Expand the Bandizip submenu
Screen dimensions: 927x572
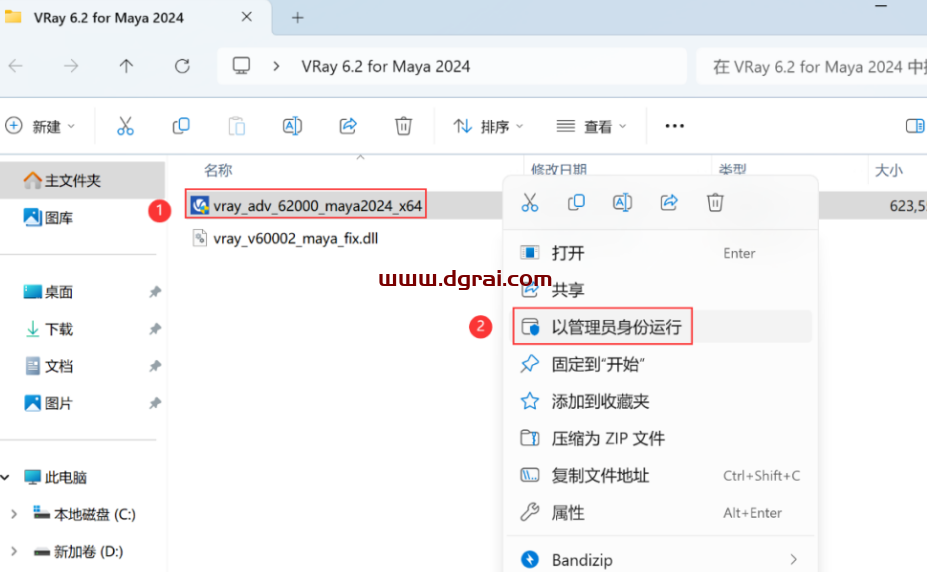coord(793,559)
